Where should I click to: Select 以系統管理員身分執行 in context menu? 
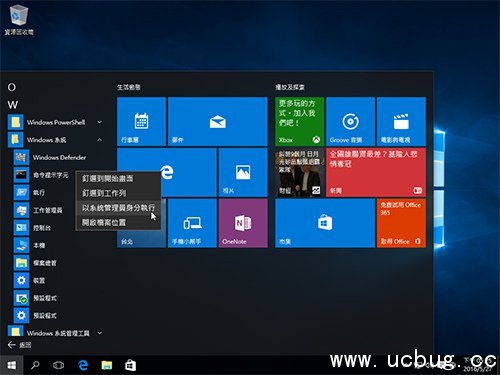pyautogui.click(x=118, y=208)
